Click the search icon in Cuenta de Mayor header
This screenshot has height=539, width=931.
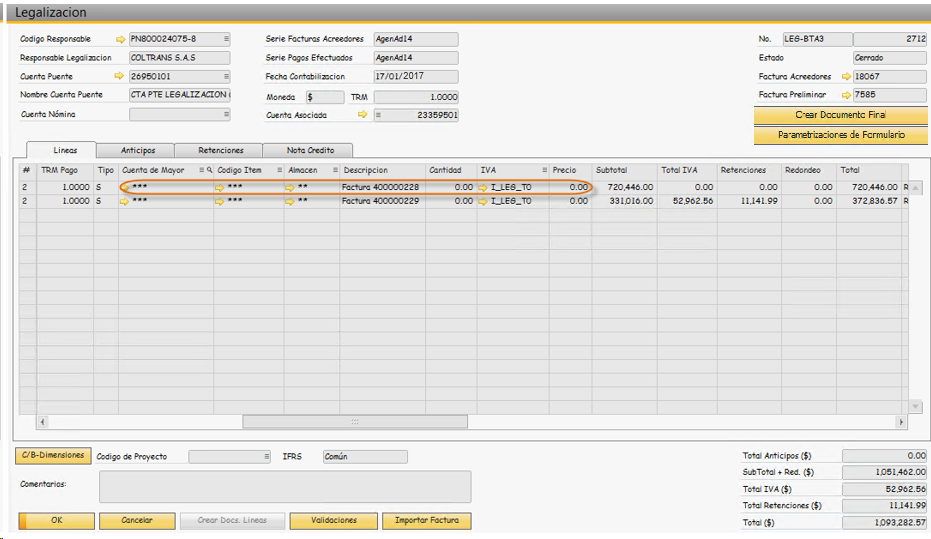click(x=209, y=170)
